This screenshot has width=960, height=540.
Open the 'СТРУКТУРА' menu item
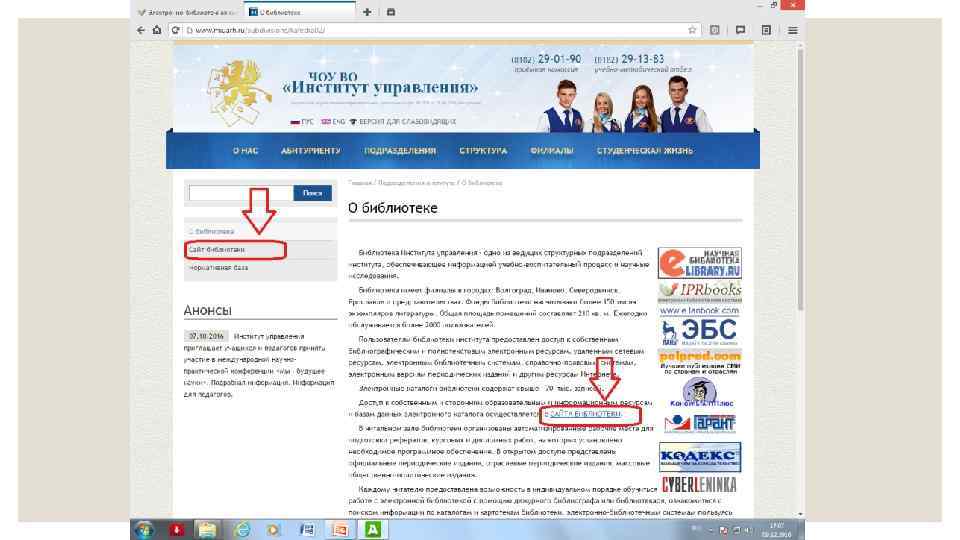[483, 151]
